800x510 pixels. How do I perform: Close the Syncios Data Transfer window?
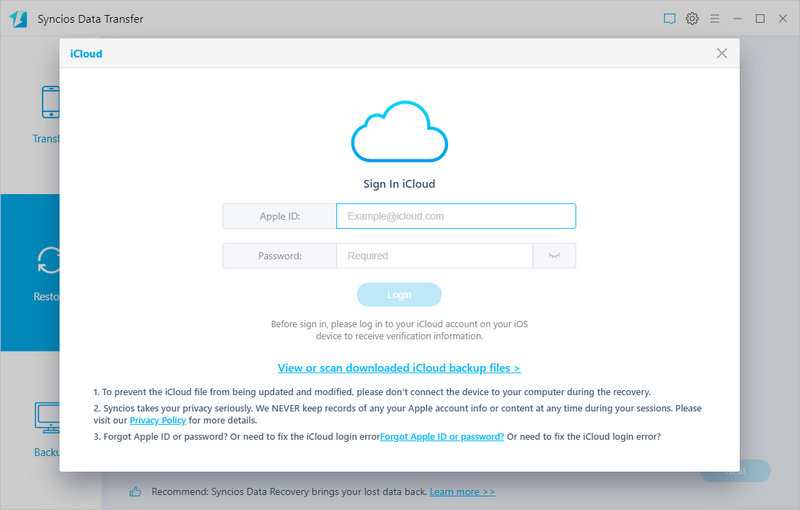[x=783, y=19]
